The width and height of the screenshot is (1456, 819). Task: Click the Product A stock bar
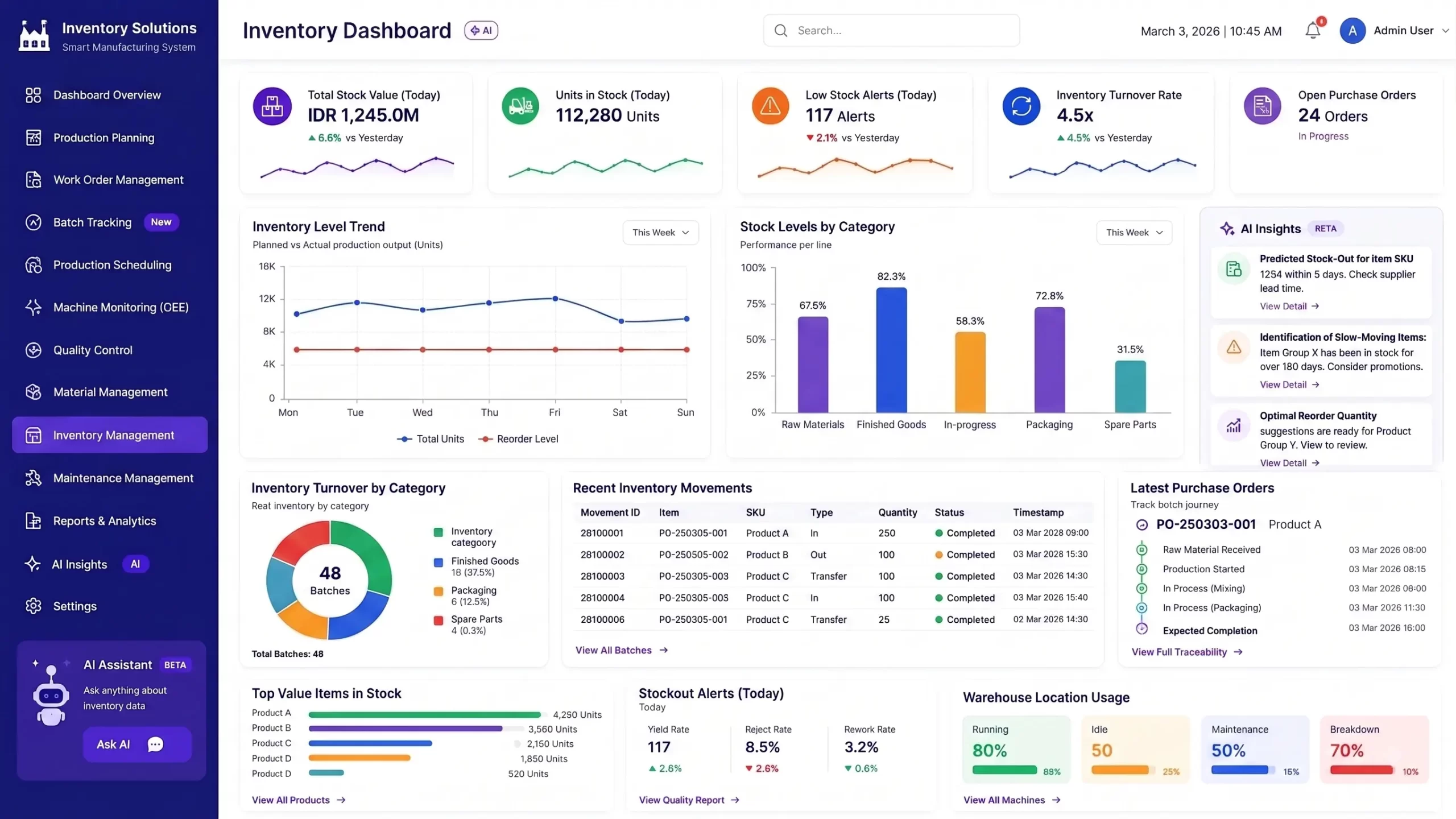(424, 714)
